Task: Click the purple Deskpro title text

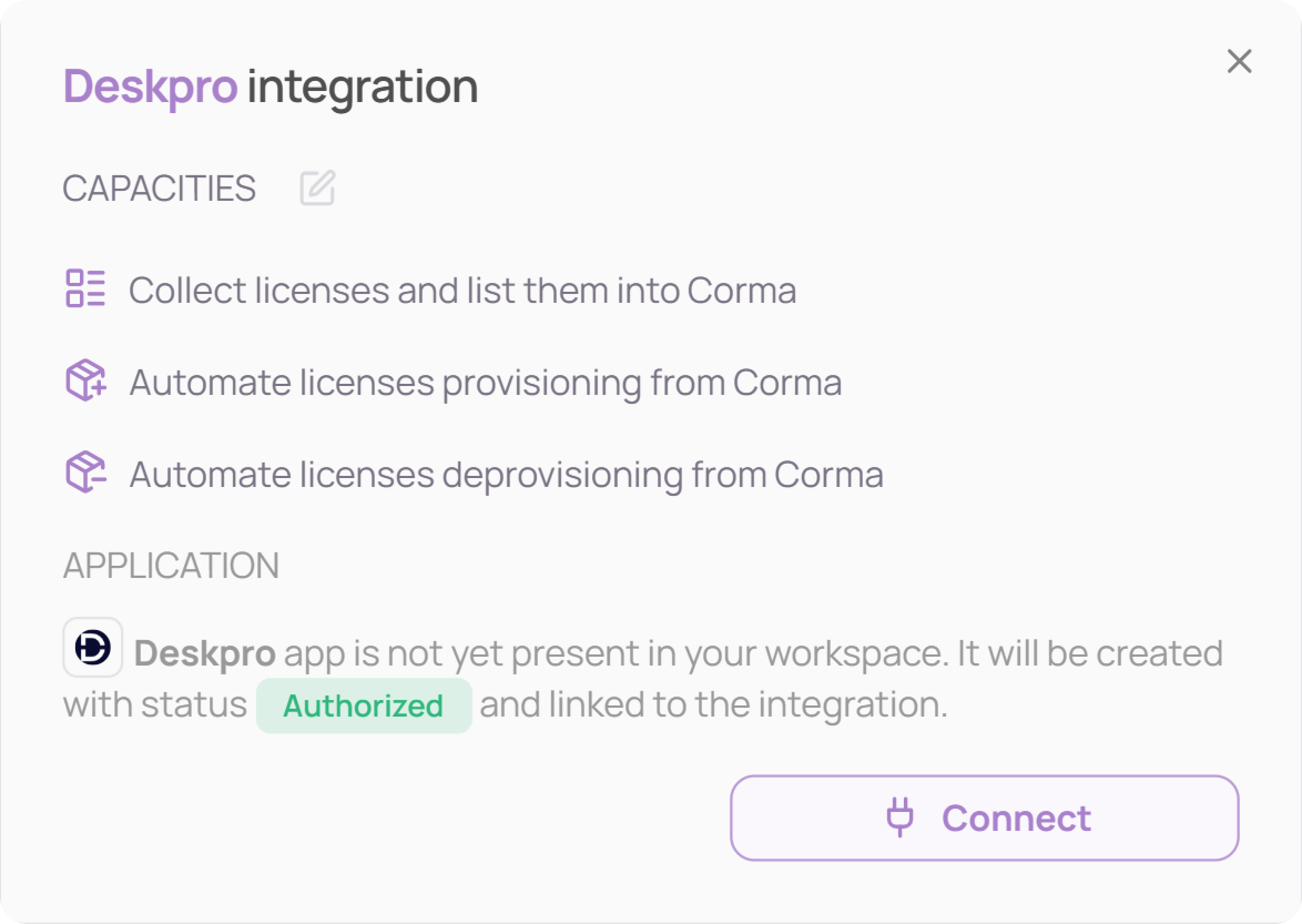Action: pyautogui.click(x=150, y=87)
